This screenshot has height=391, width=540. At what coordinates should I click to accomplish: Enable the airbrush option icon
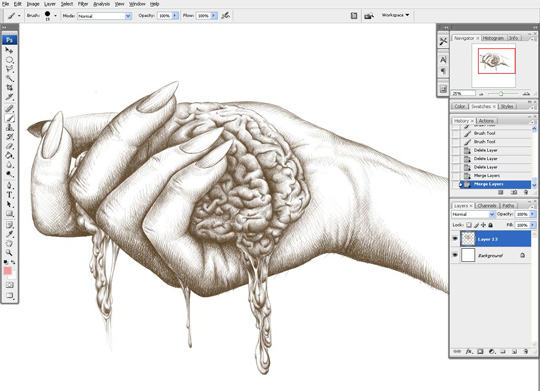pyautogui.click(x=226, y=16)
